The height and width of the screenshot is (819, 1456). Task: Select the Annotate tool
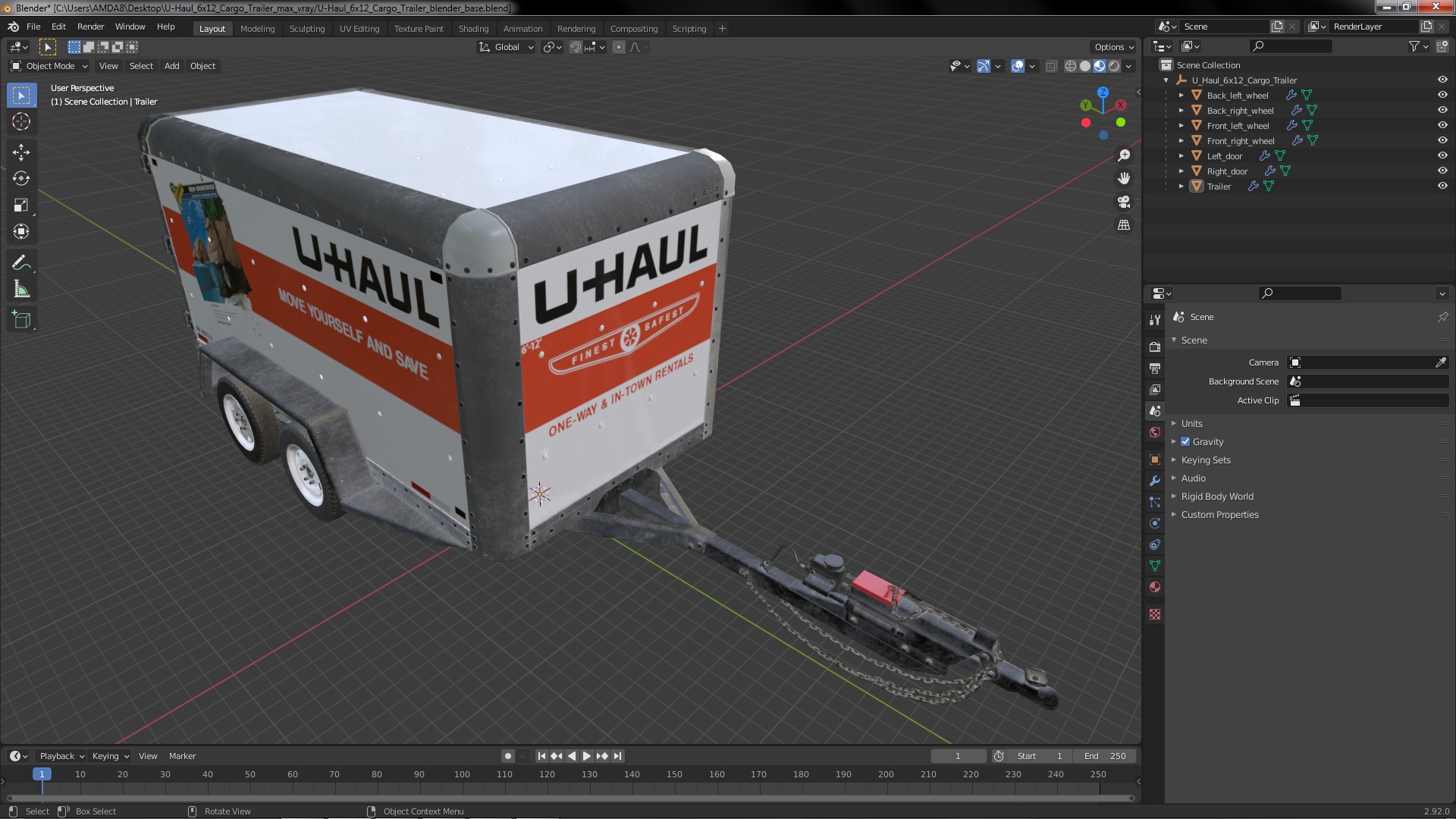click(x=21, y=263)
